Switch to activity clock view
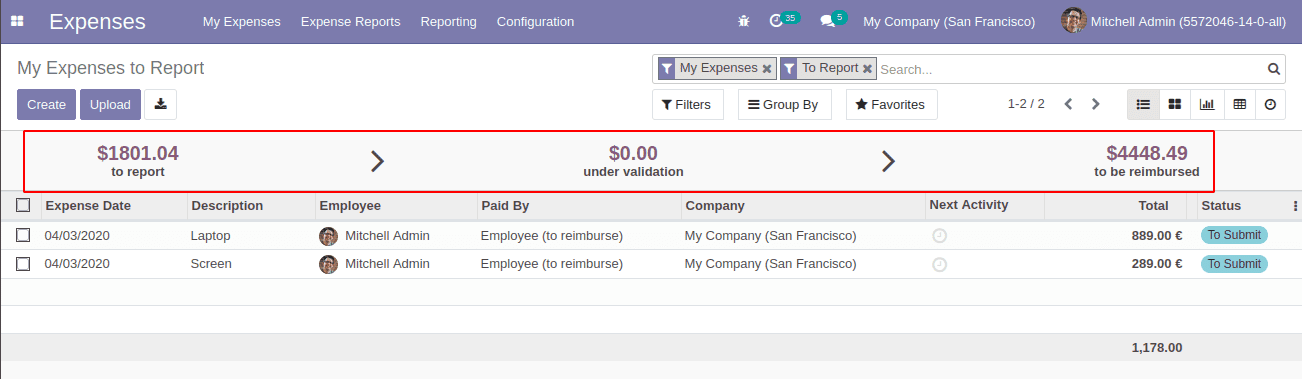 click(1270, 104)
